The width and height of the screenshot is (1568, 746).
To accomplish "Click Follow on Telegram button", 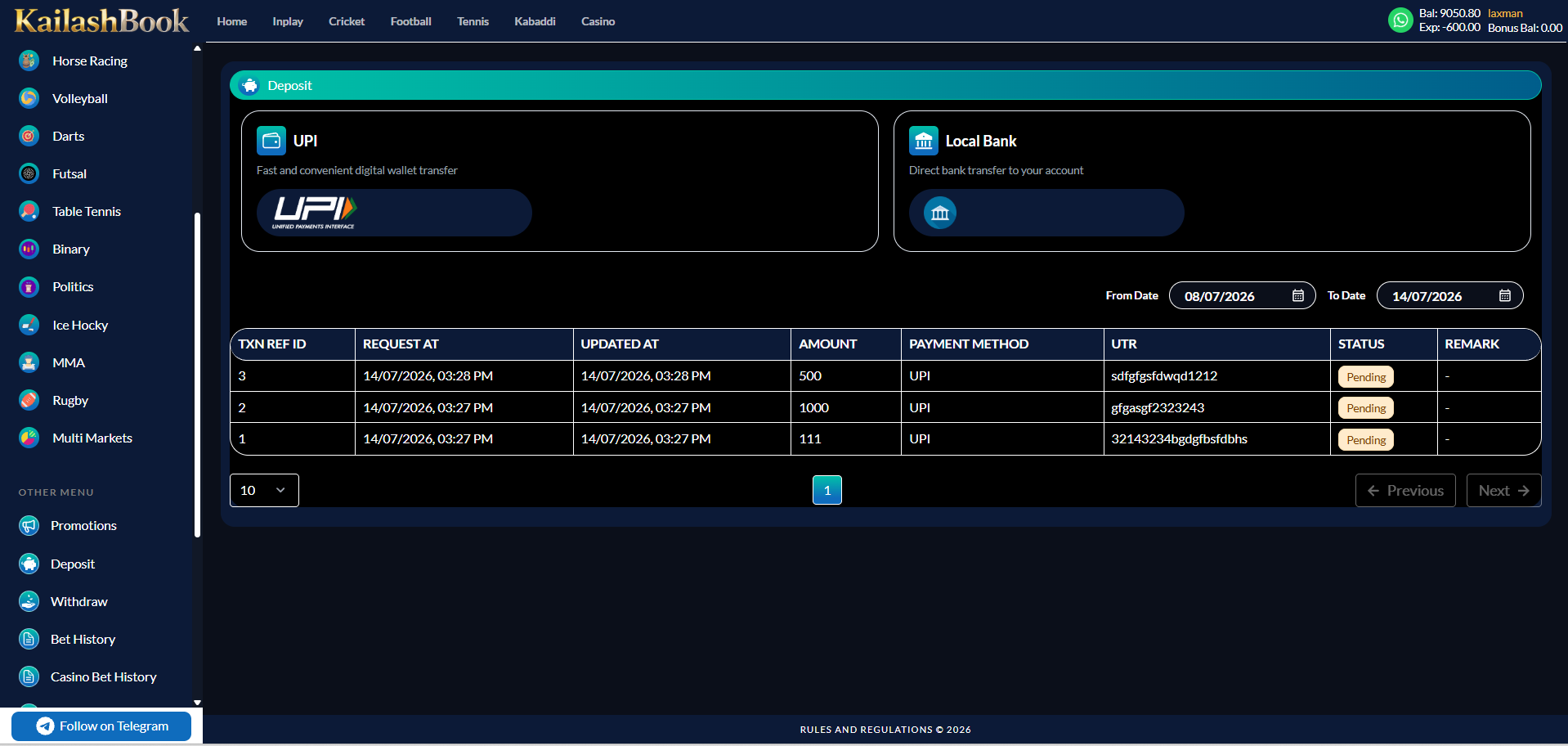I will coord(101,726).
